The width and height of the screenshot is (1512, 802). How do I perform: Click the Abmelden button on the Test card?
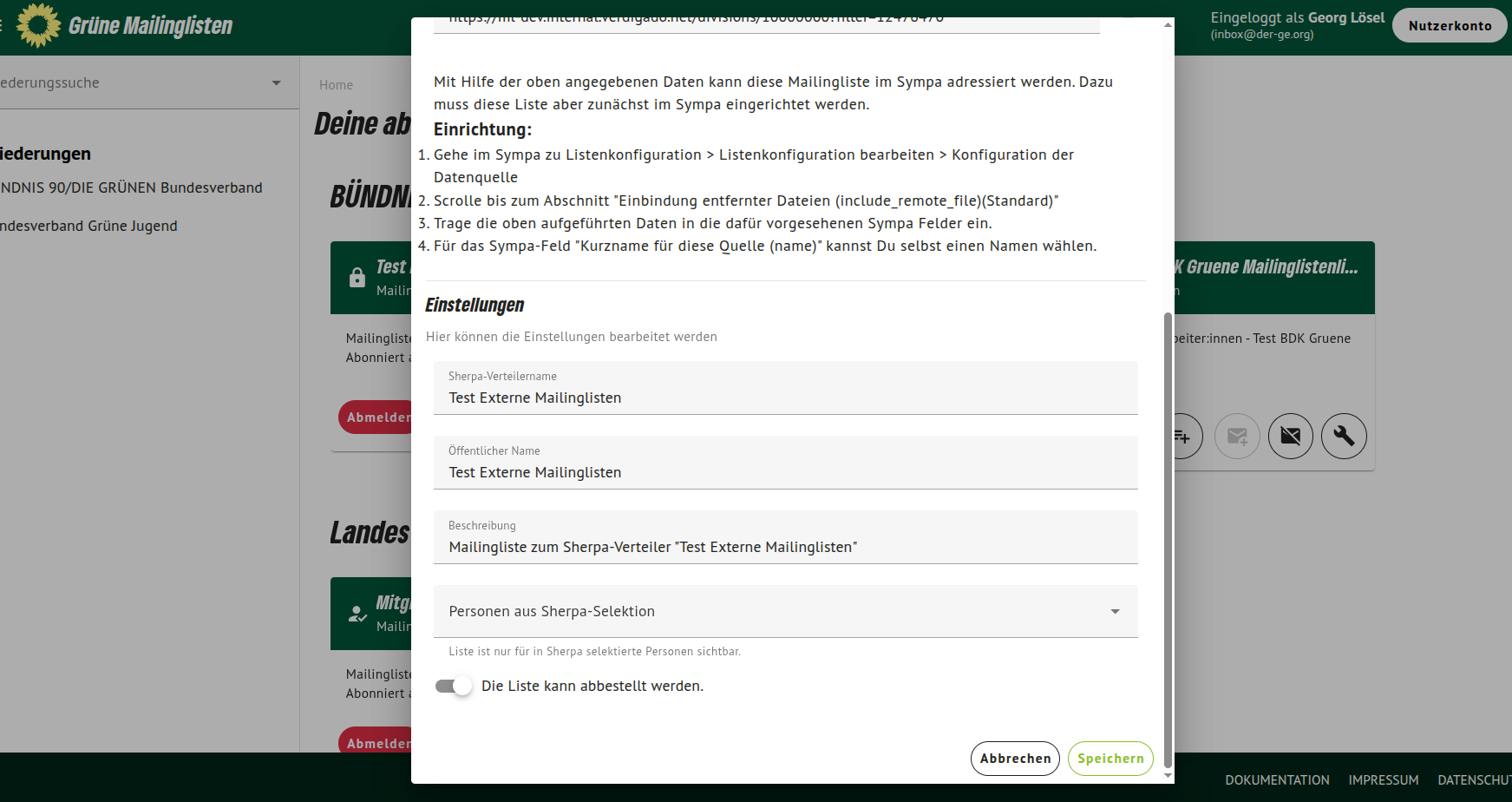376,417
